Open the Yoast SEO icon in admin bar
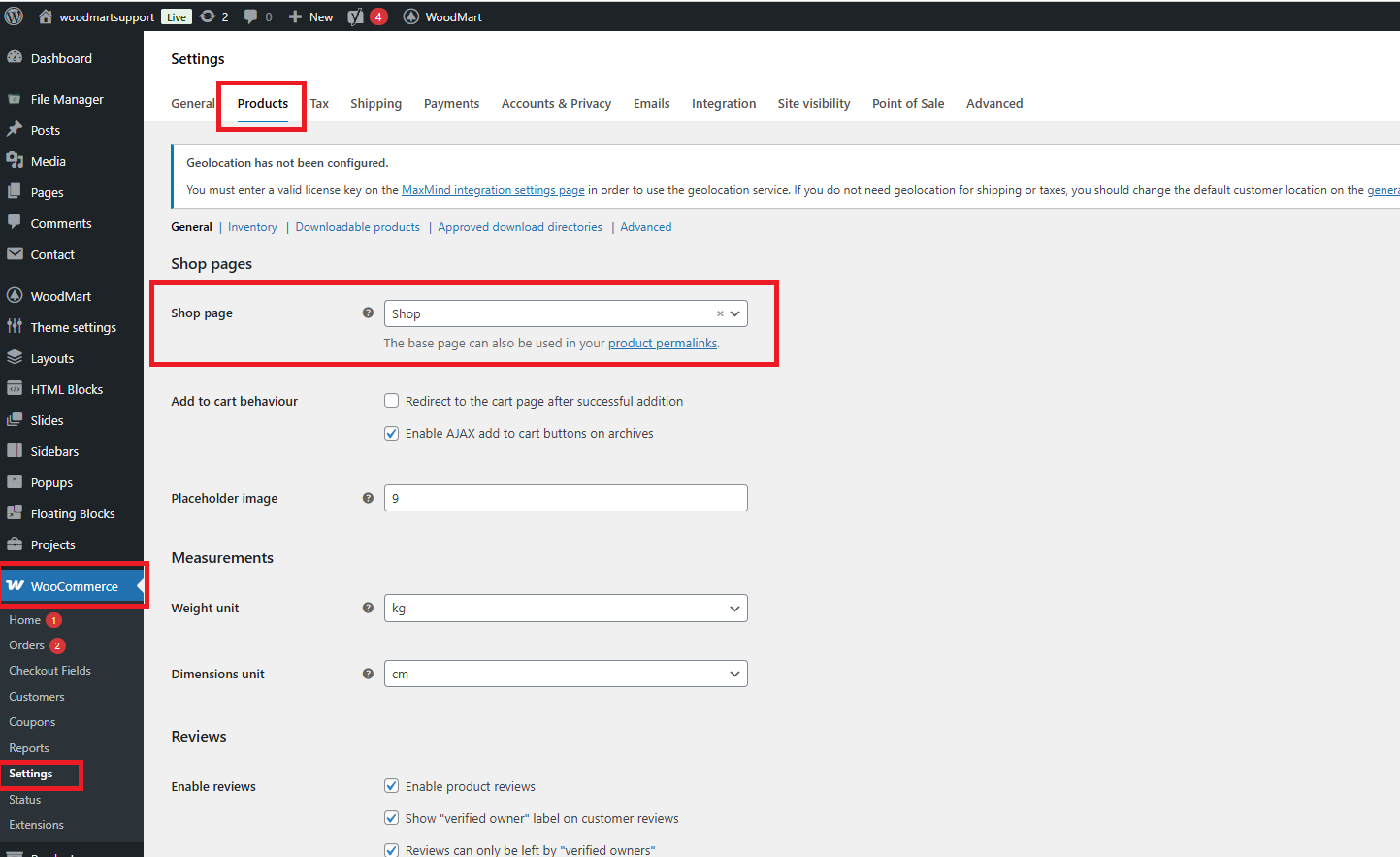 coord(356,16)
